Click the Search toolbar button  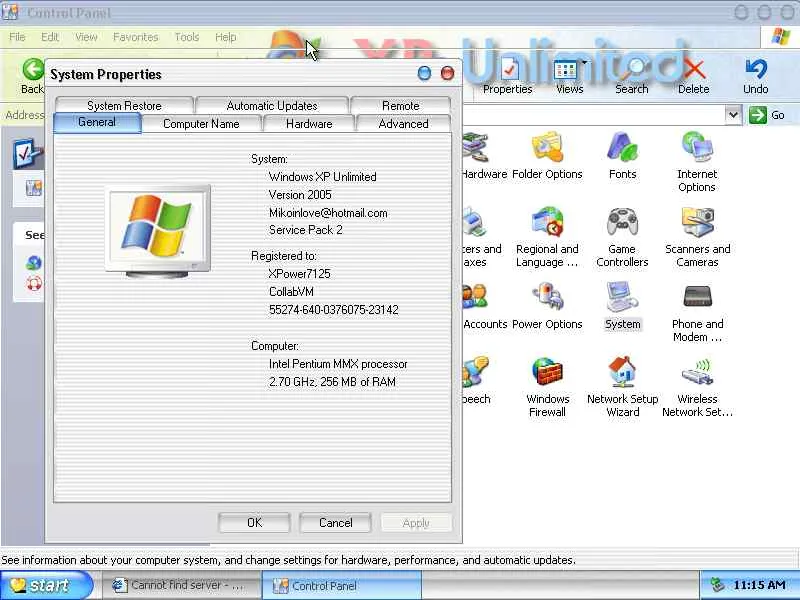click(632, 77)
